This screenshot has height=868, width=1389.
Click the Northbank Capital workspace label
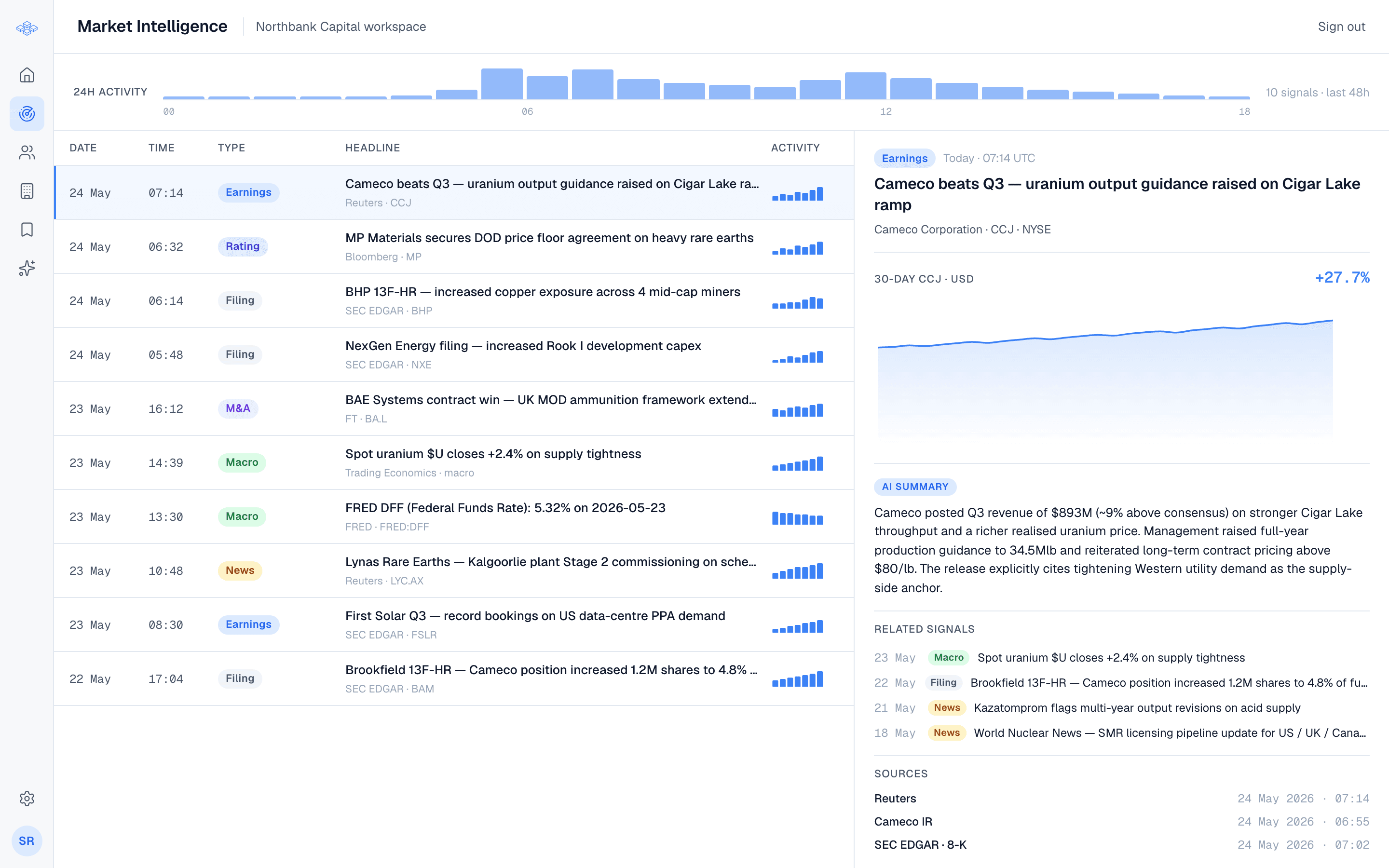pyautogui.click(x=341, y=27)
